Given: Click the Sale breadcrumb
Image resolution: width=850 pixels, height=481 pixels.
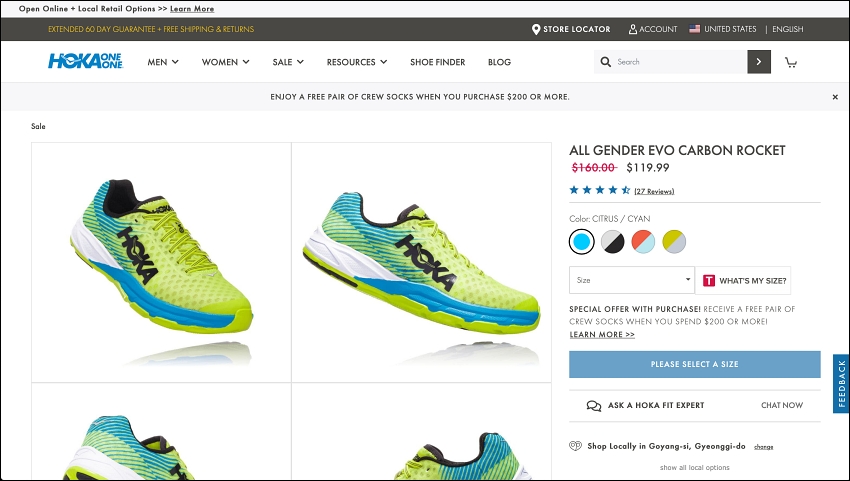Looking at the screenshot, I should point(38,126).
